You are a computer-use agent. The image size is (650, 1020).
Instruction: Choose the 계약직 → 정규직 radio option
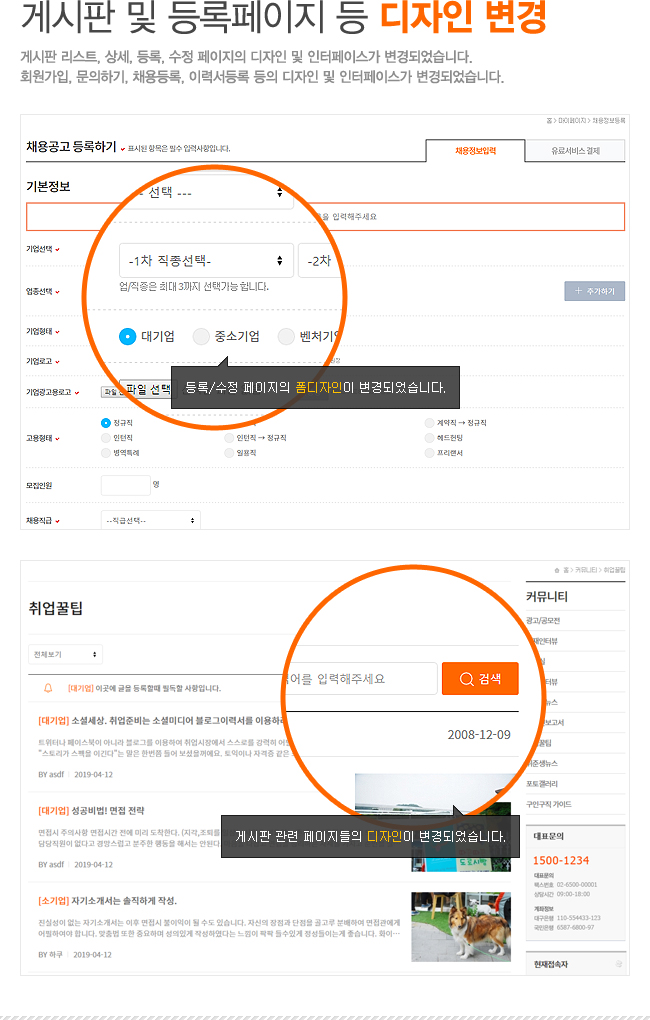429,423
